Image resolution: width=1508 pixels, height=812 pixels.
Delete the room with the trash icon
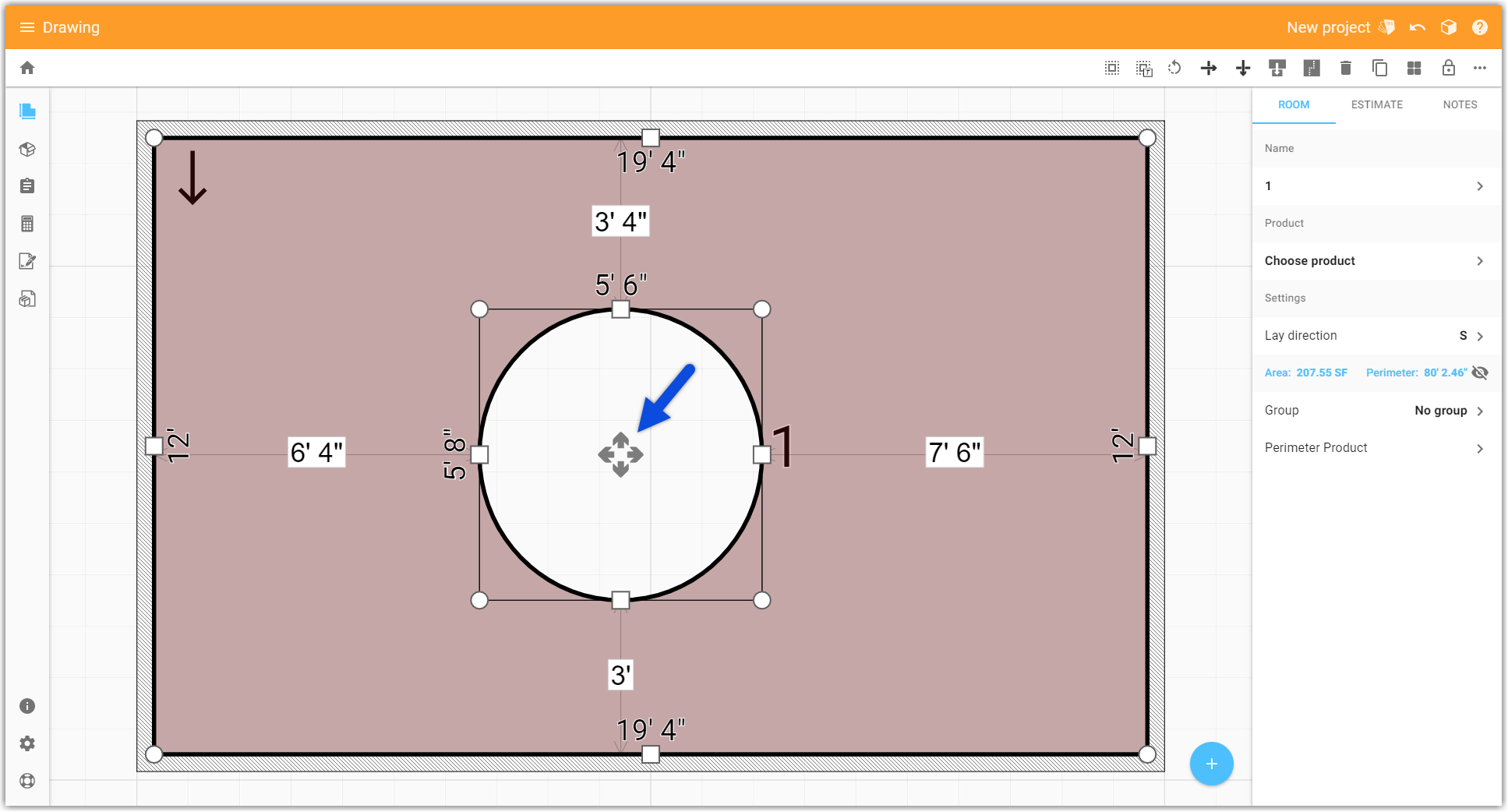coord(1346,68)
